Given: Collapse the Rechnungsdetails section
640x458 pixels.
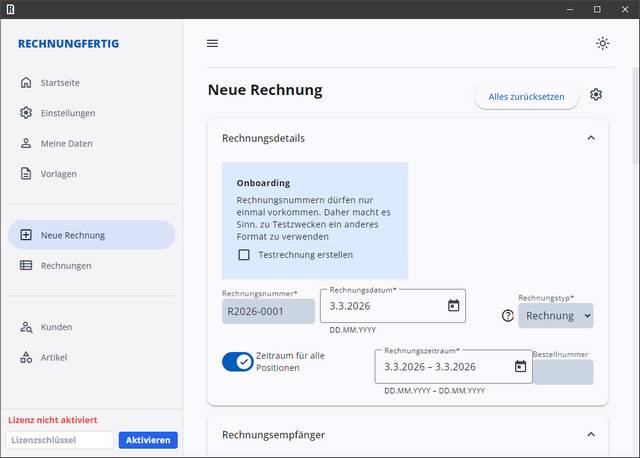Looking at the screenshot, I should 590,138.
